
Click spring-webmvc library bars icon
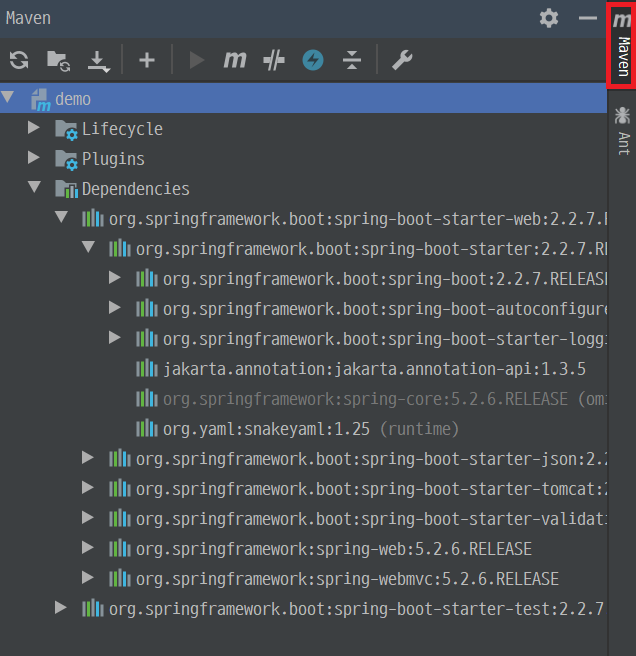click(120, 578)
